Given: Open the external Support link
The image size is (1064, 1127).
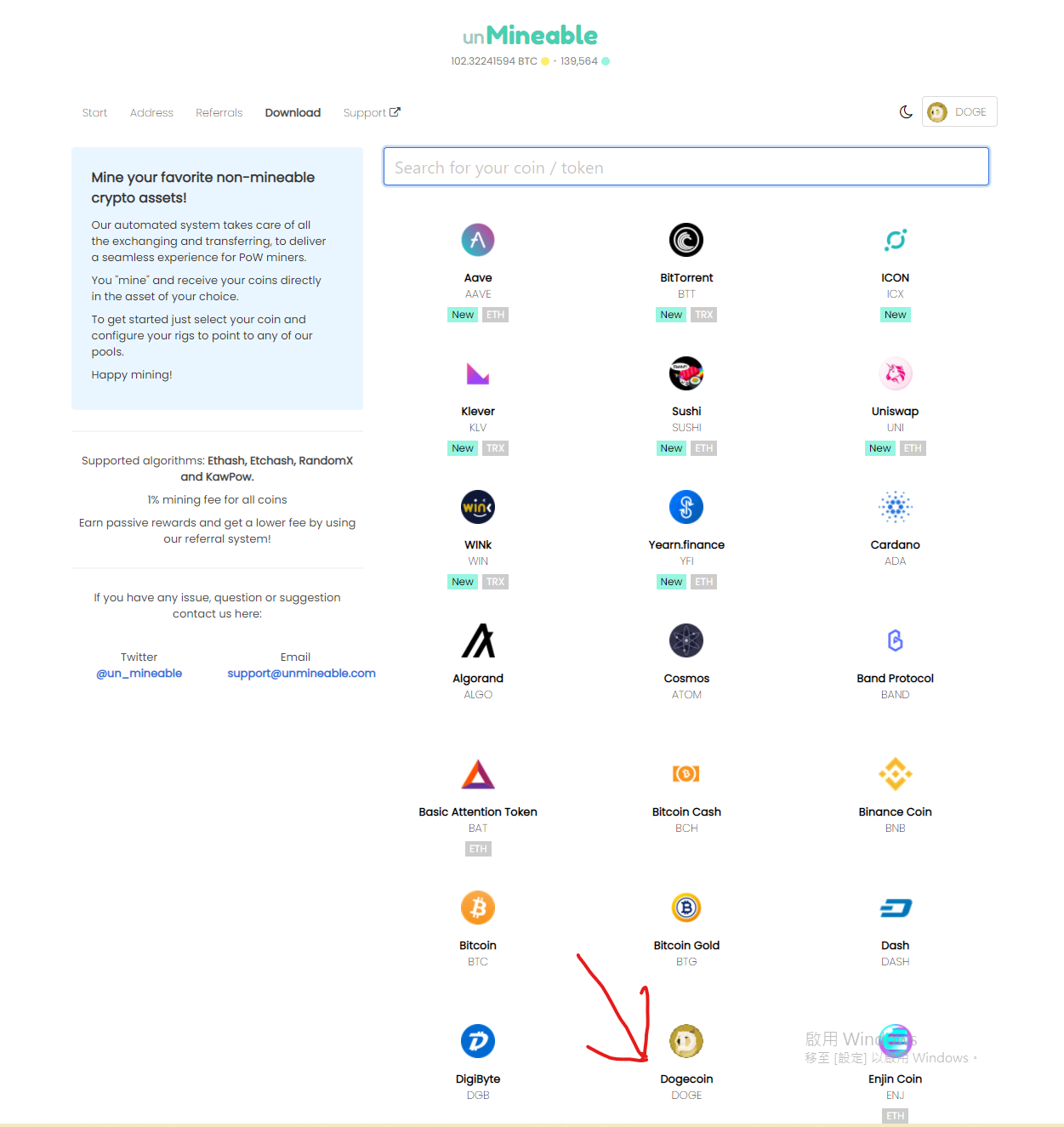Looking at the screenshot, I should tap(372, 112).
